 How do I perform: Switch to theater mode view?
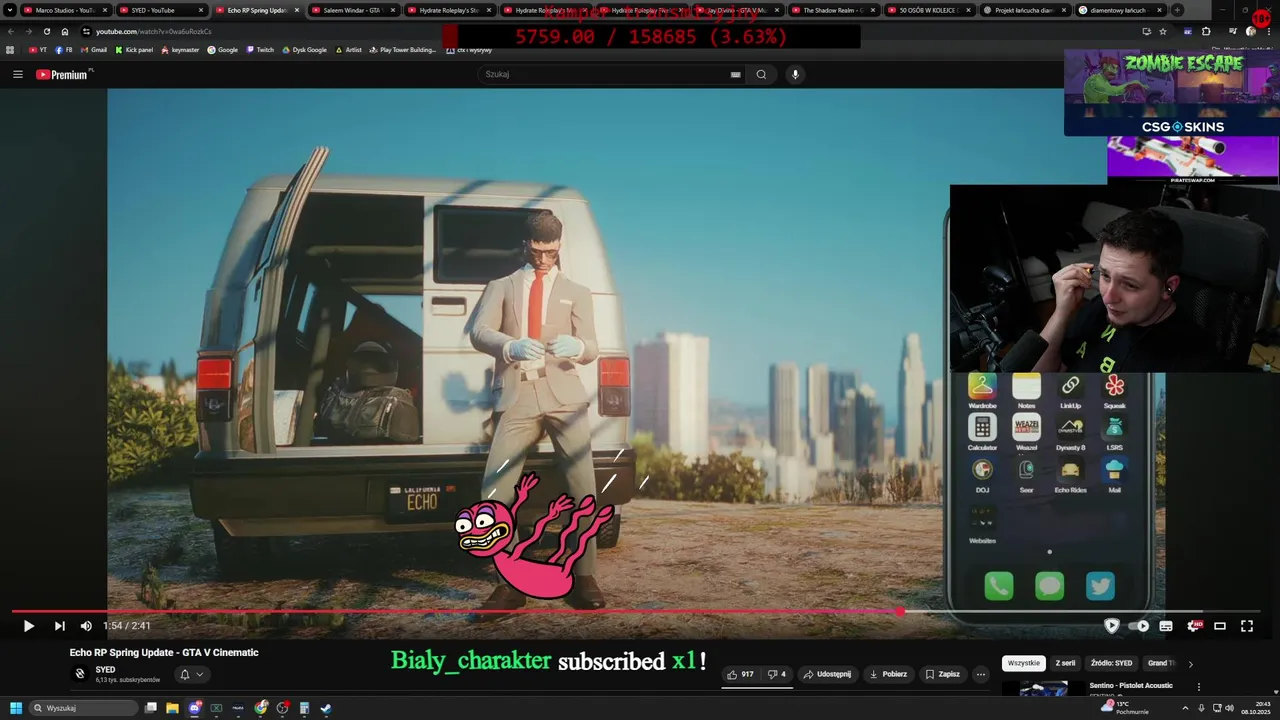click(1220, 626)
